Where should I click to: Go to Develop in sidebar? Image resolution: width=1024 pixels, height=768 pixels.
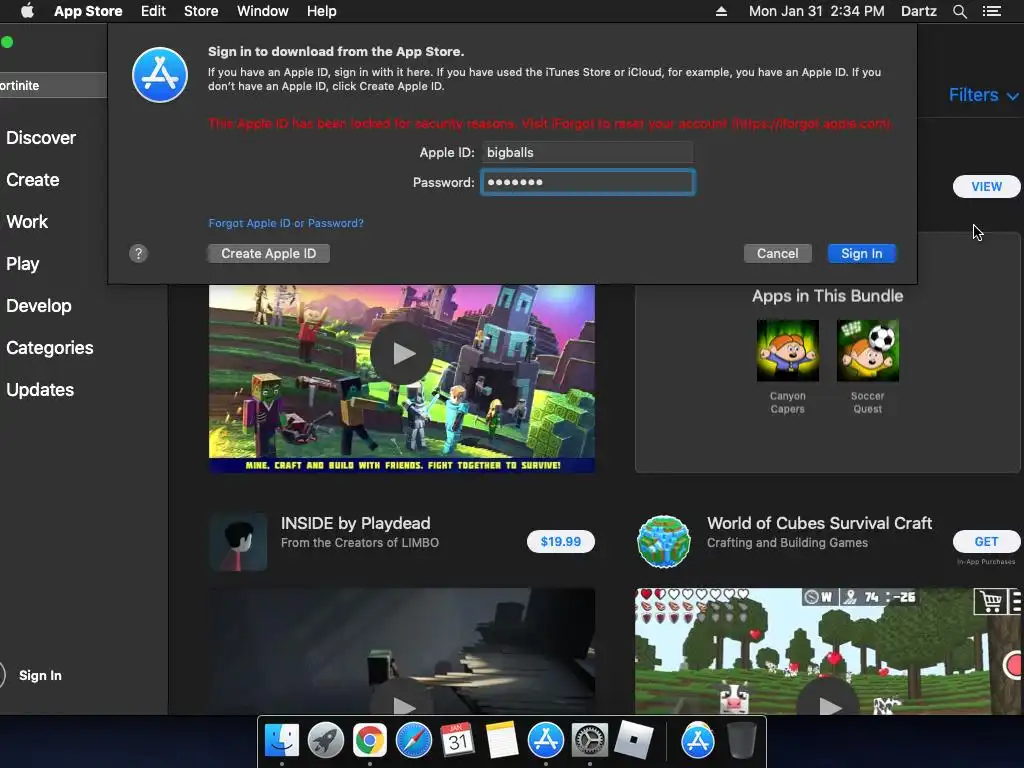39,306
